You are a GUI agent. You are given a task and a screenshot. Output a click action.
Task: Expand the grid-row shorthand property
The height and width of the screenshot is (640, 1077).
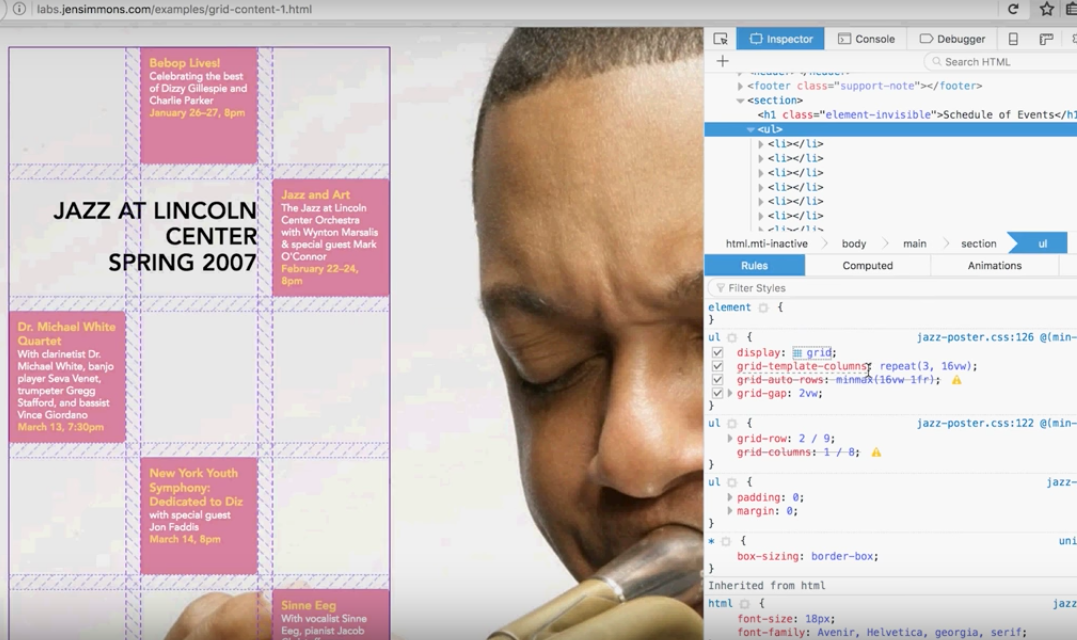point(730,439)
